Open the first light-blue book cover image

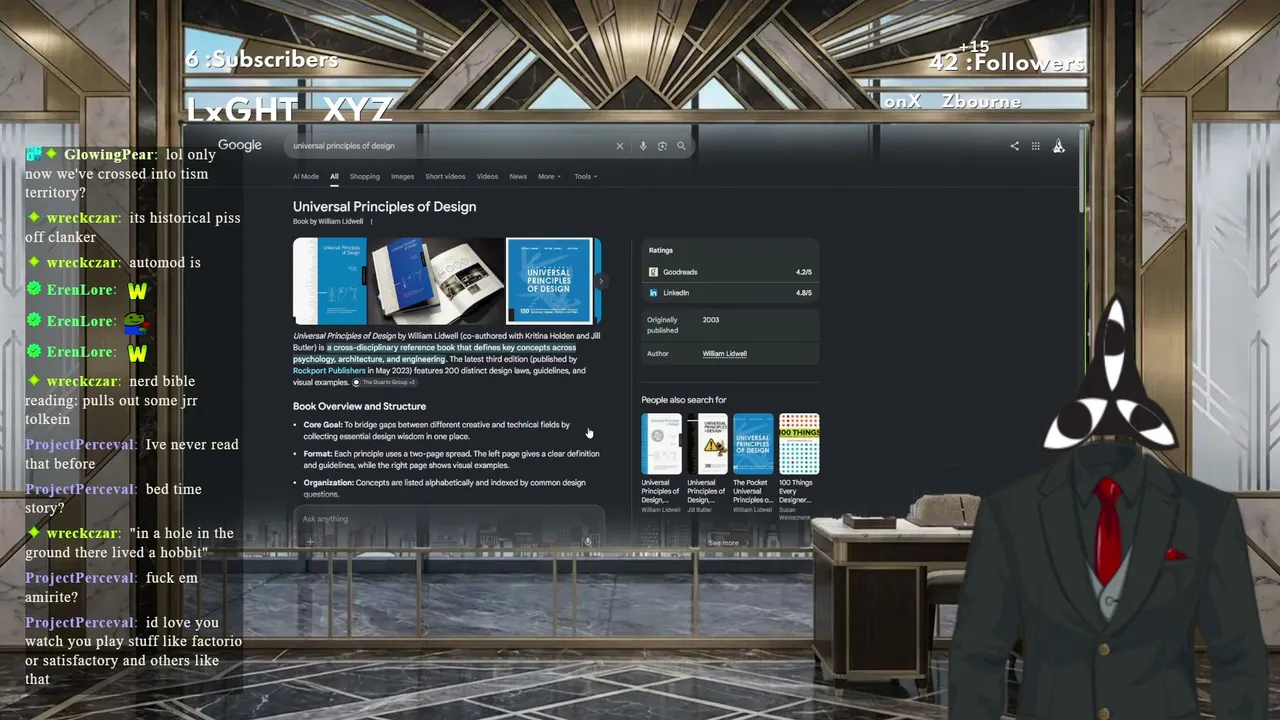coord(330,281)
